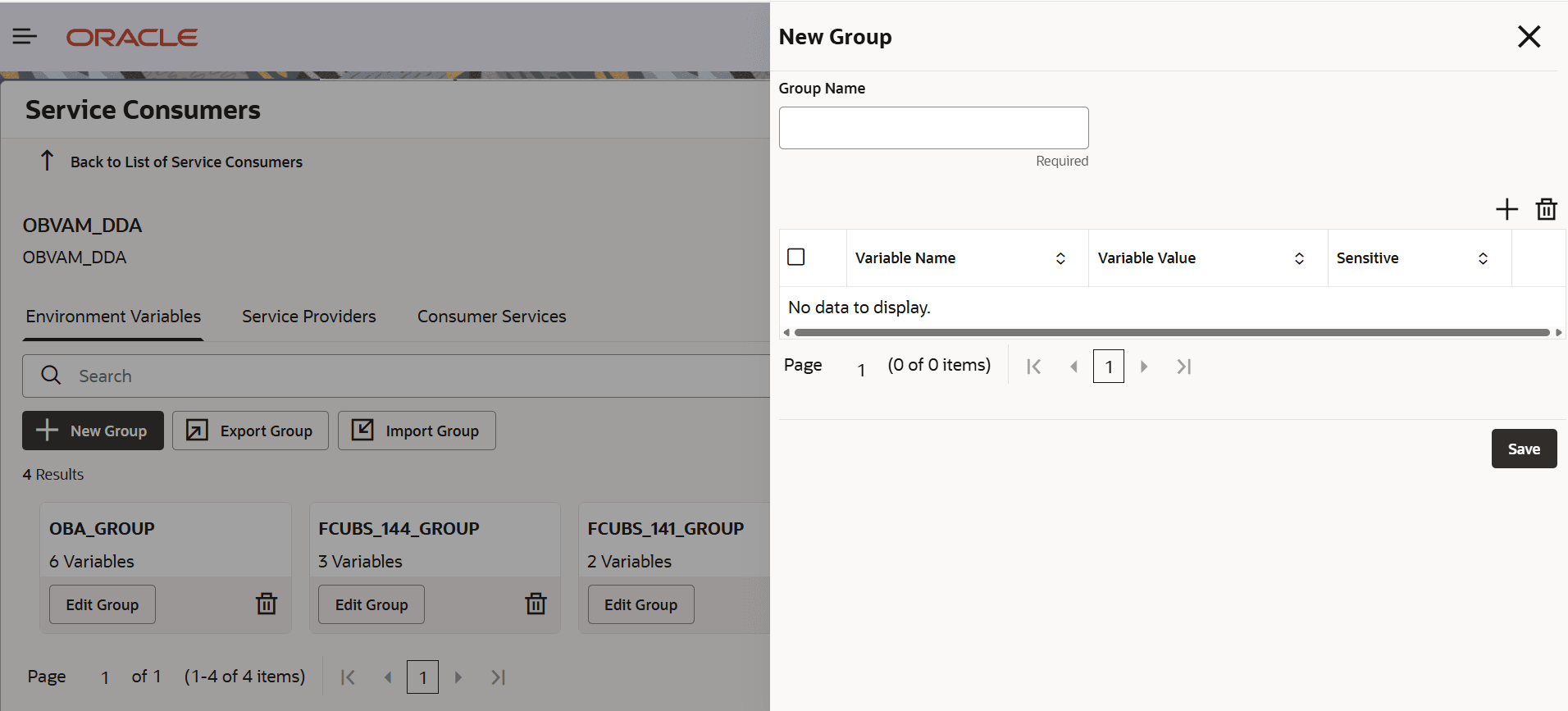The image size is (1568, 711).
Task: Go back to List of Service Consumers
Action: point(186,162)
